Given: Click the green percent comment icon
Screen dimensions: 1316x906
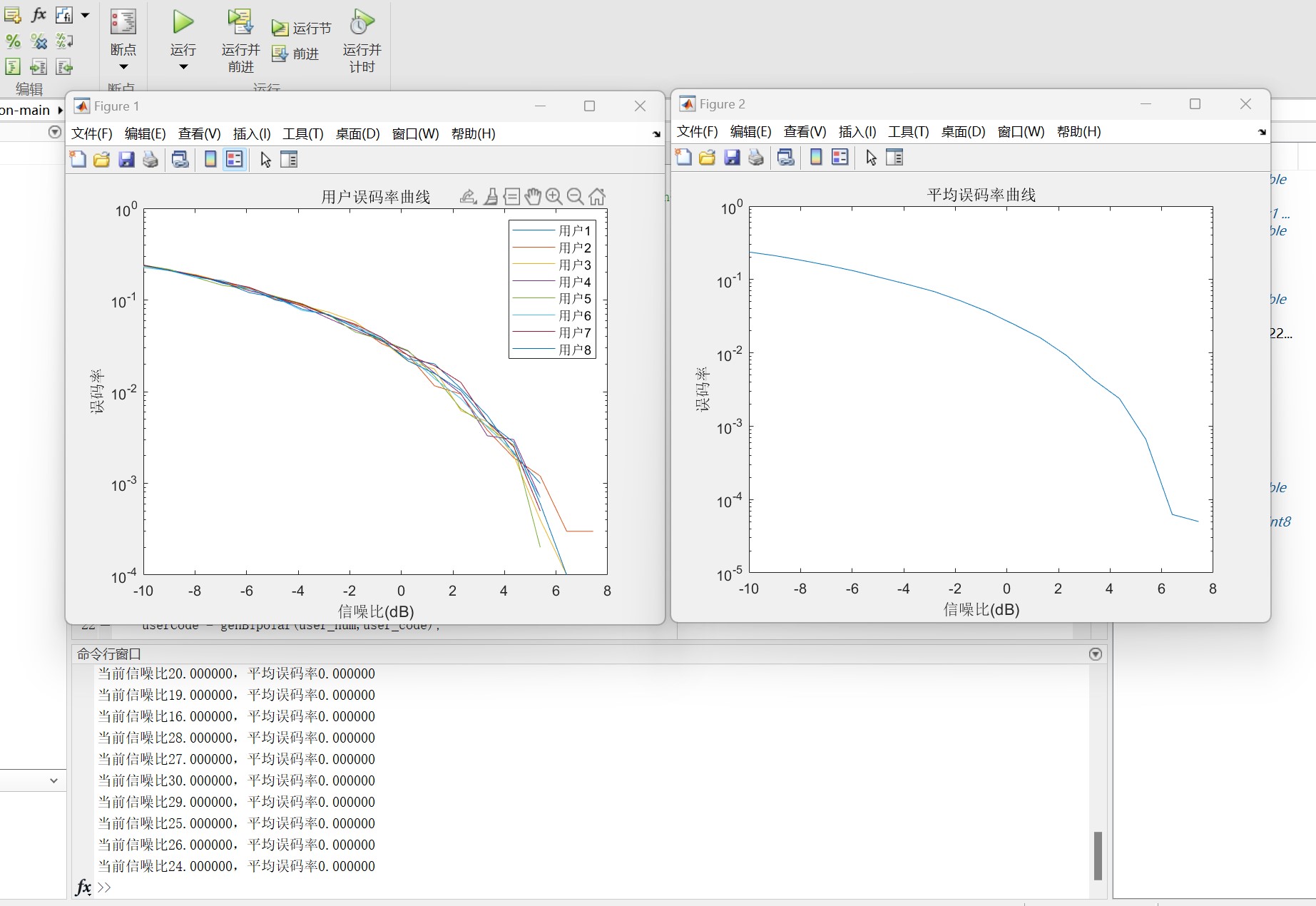Looking at the screenshot, I should [13, 41].
